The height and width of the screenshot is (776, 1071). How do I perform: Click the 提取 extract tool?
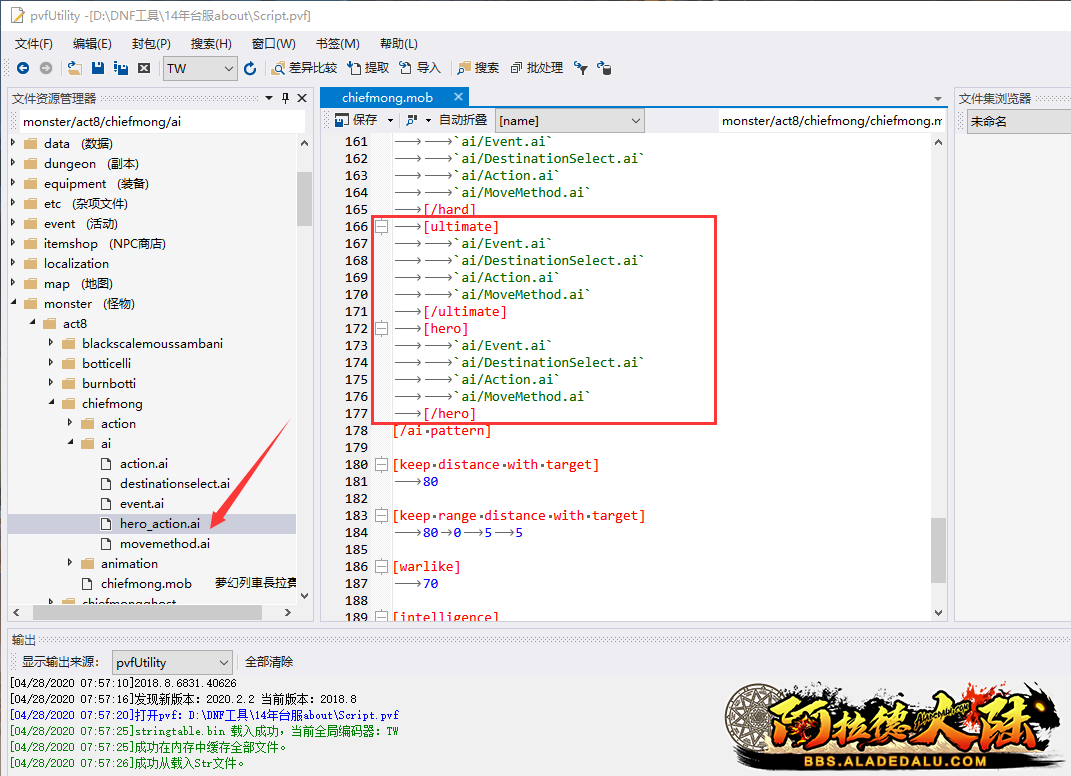click(368, 68)
